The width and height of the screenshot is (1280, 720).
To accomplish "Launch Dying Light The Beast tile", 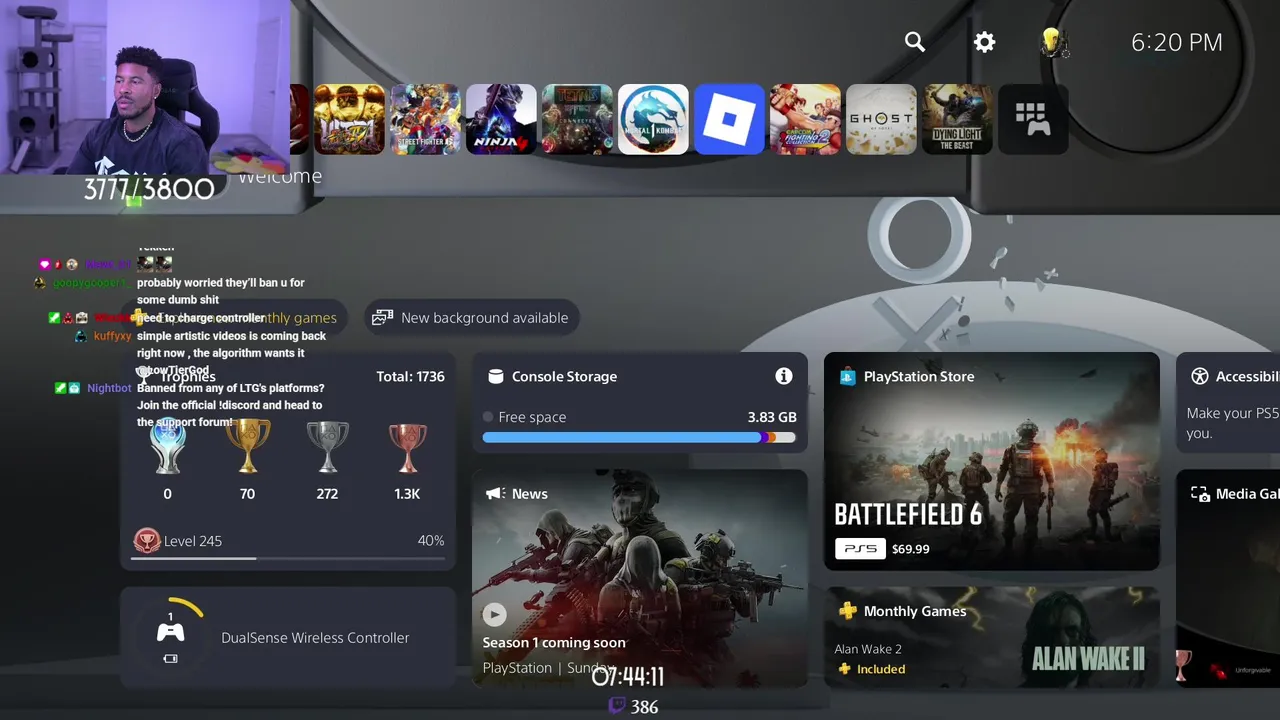I will (957, 119).
